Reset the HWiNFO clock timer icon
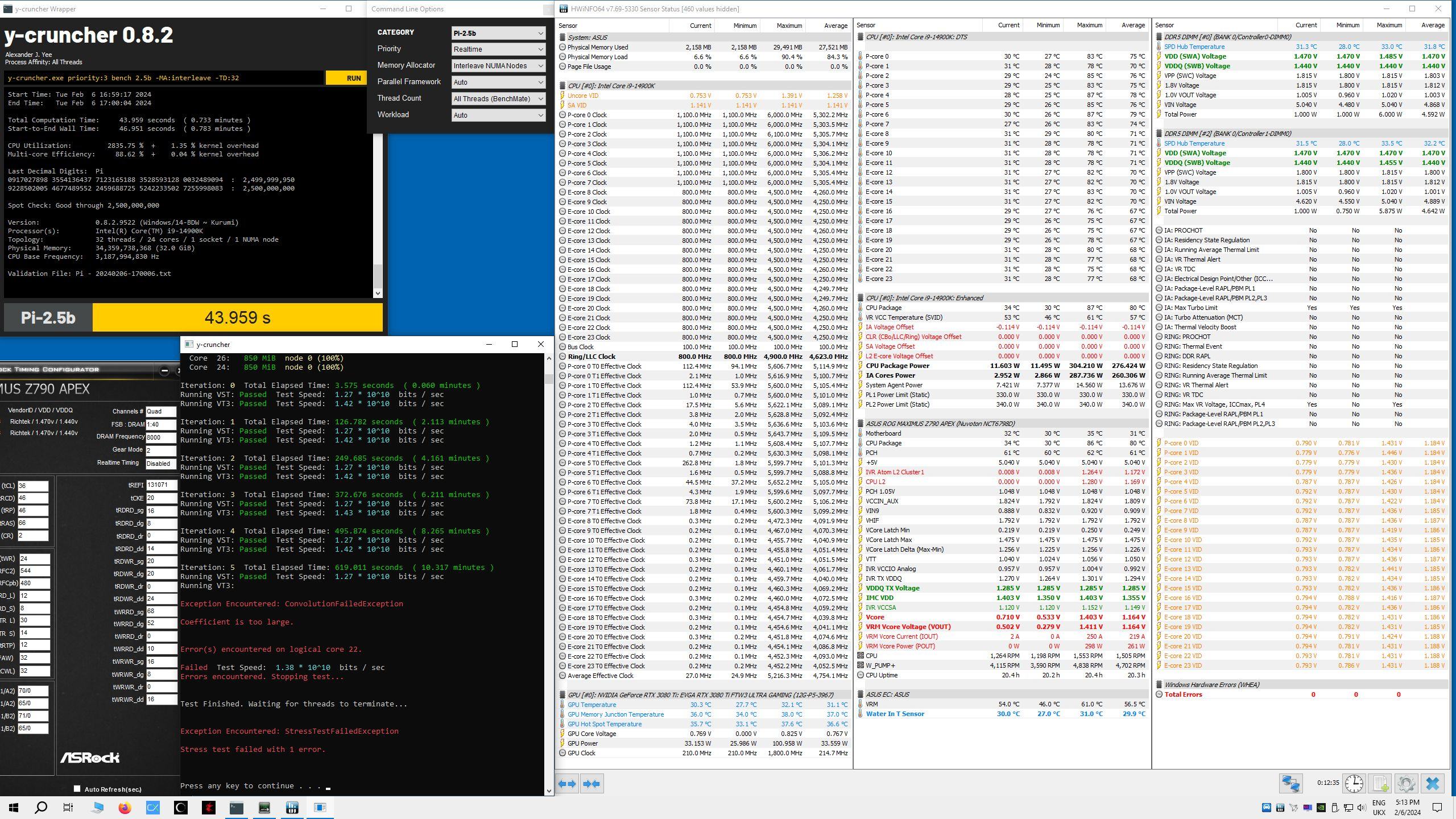Image resolution: width=1456 pixels, height=819 pixels. (x=1354, y=784)
